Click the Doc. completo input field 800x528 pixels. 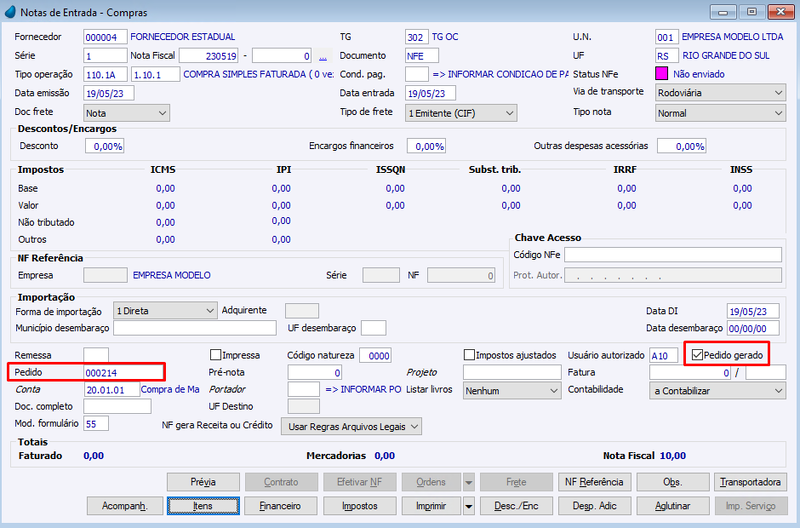(117, 406)
